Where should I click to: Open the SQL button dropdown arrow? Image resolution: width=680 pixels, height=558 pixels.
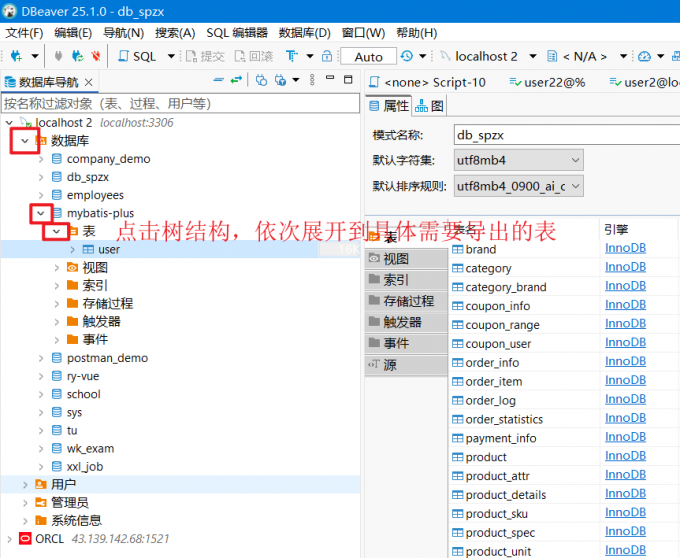tap(171, 56)
